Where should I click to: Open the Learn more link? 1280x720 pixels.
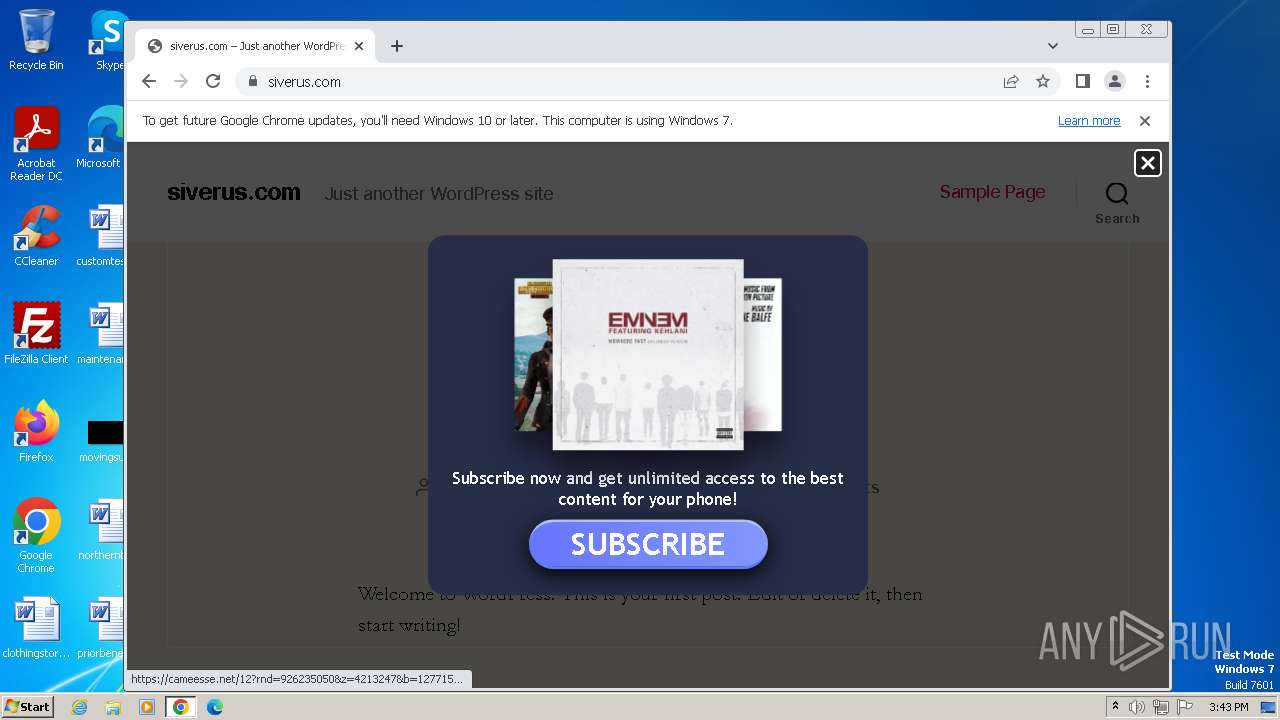[x=1089, y=120]
